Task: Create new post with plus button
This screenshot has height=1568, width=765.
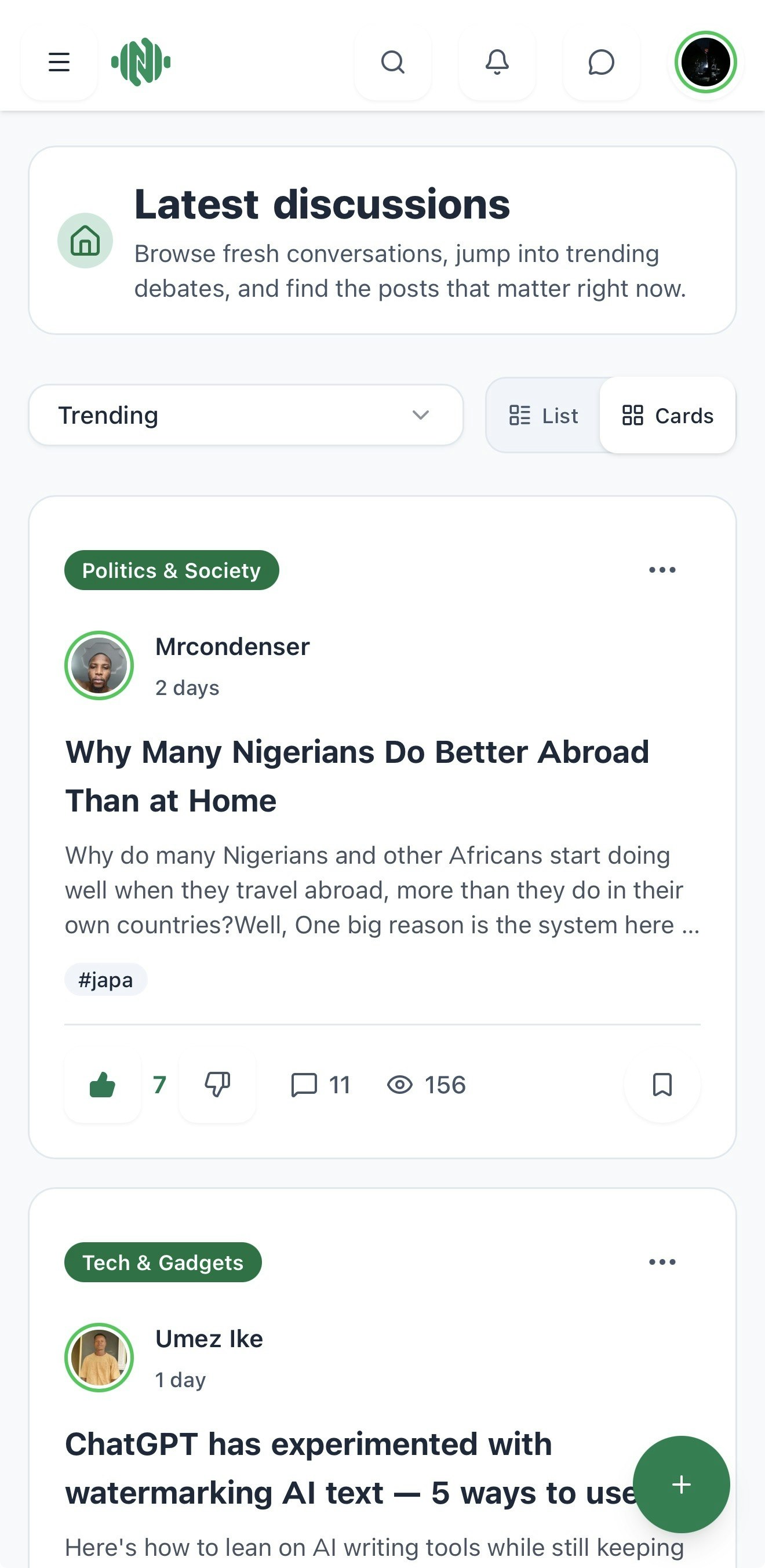Action: [681, 1485]
